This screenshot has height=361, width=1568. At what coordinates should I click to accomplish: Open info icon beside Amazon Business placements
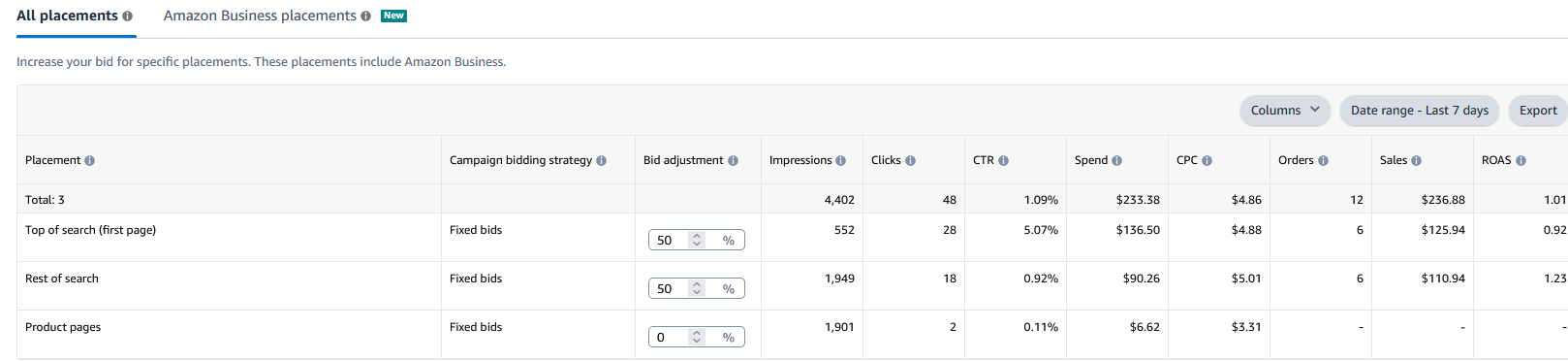(x=365, y=16)
